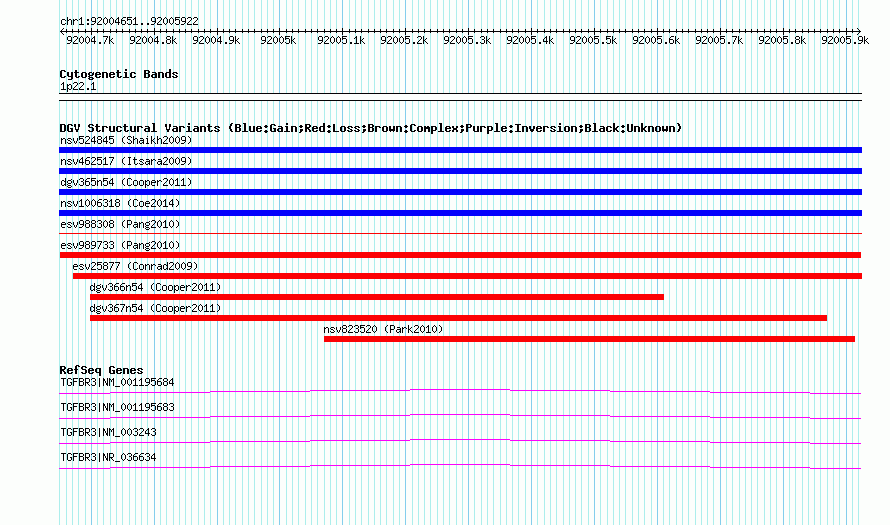This screenshot has height=525, width=890.
Task: Click the chr1:92004651..92005922 region label
Action: point(129,22)
